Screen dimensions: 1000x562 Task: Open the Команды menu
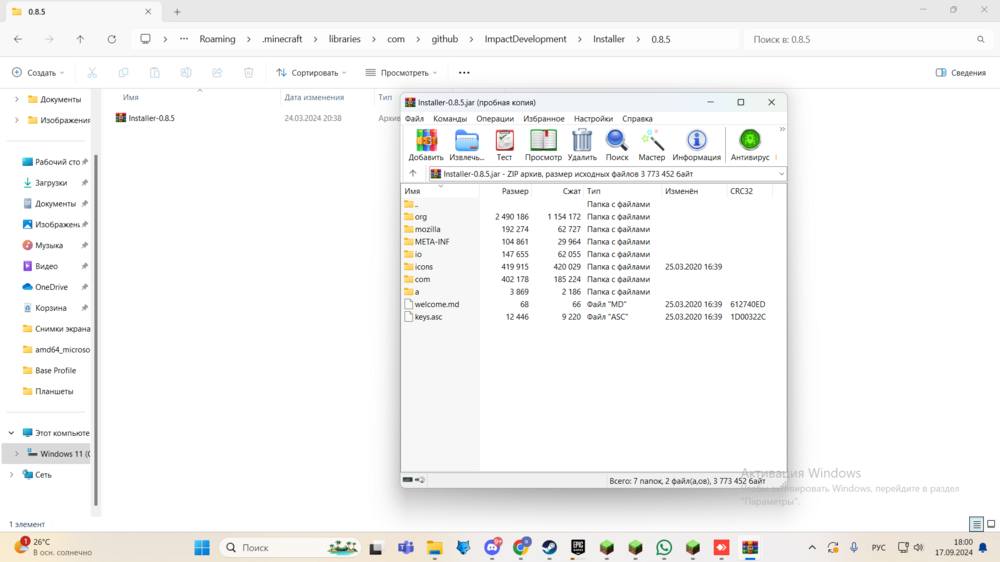450,119
